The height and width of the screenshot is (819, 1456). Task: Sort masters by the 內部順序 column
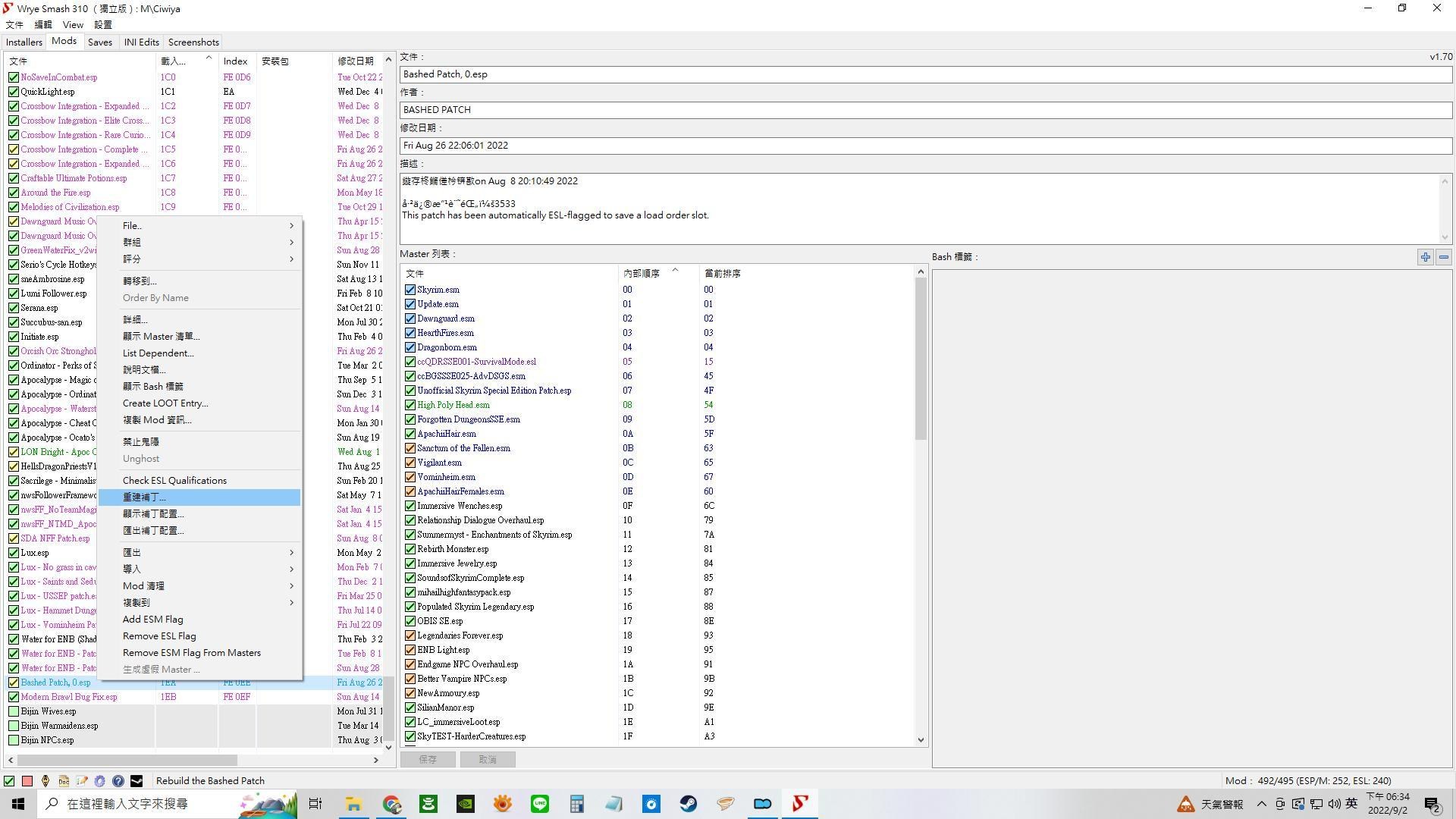pyautogui.click(x=657, y=274)
